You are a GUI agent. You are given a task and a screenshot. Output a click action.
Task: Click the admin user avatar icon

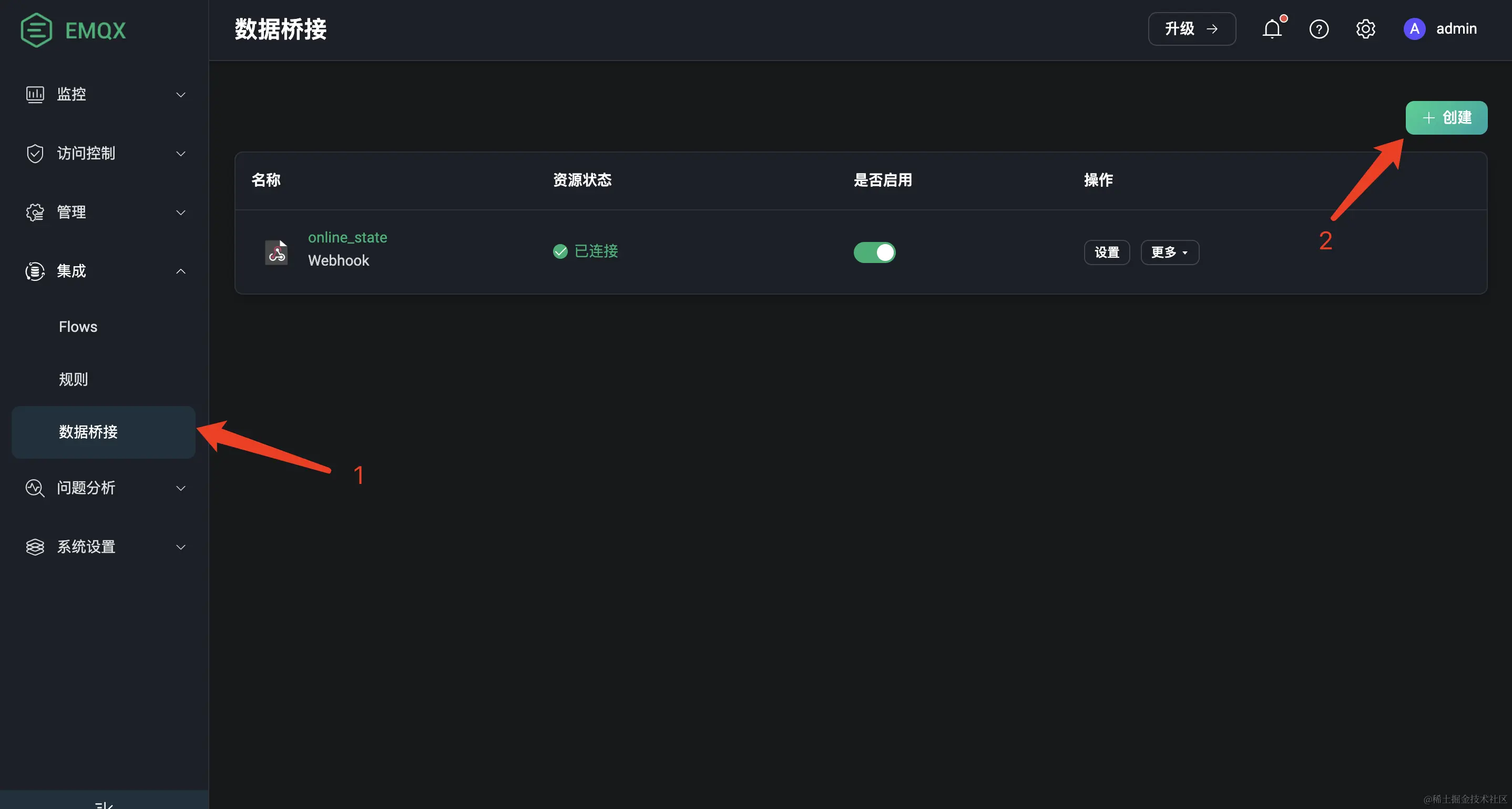pos(1414,29)
